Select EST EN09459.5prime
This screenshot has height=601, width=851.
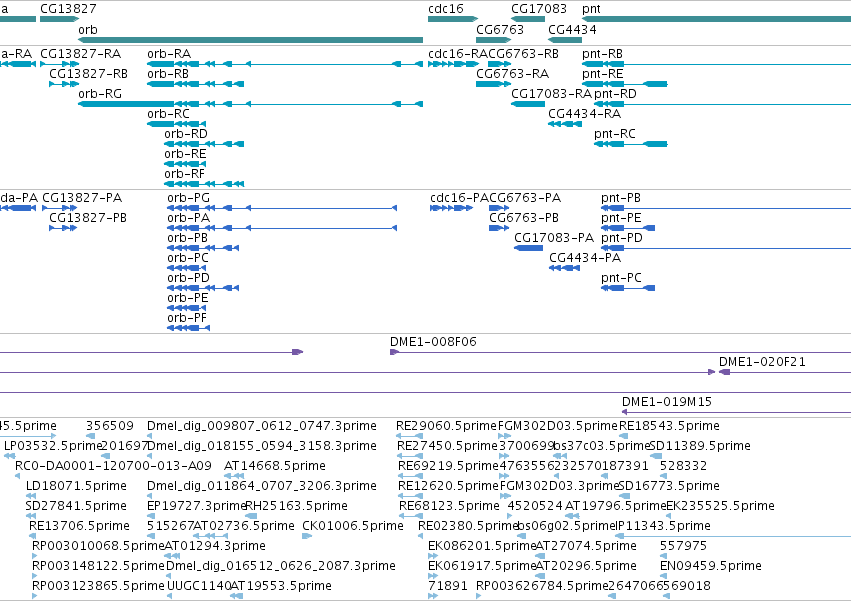711,566
